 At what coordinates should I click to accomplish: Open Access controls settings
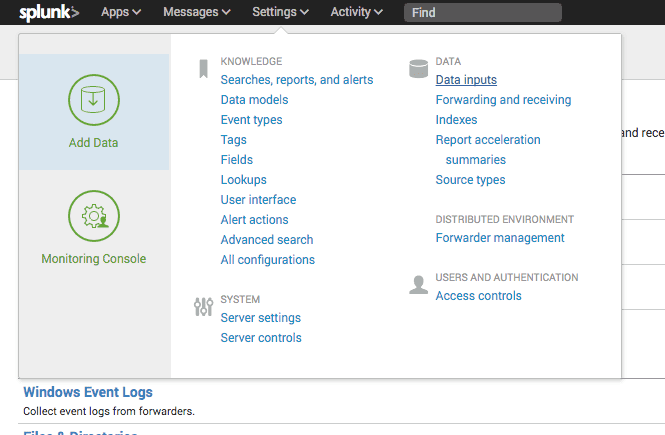[x=478, y=296]
